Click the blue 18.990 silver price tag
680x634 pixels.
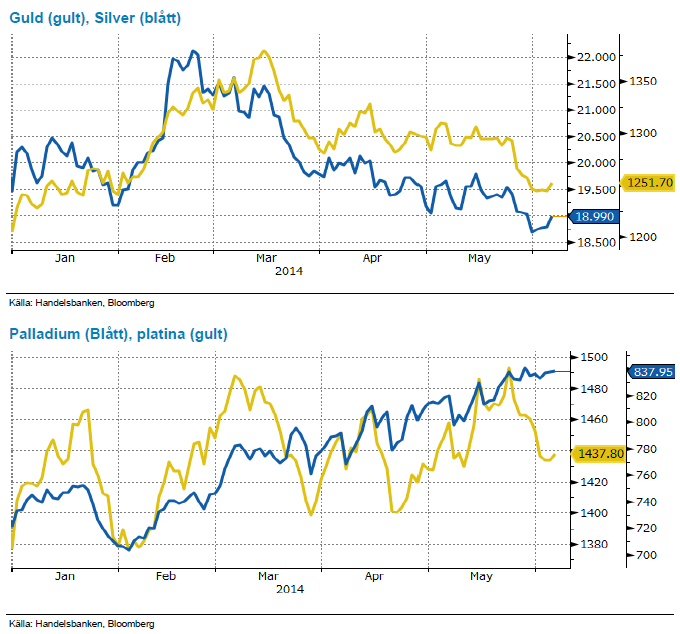(591, 216)
